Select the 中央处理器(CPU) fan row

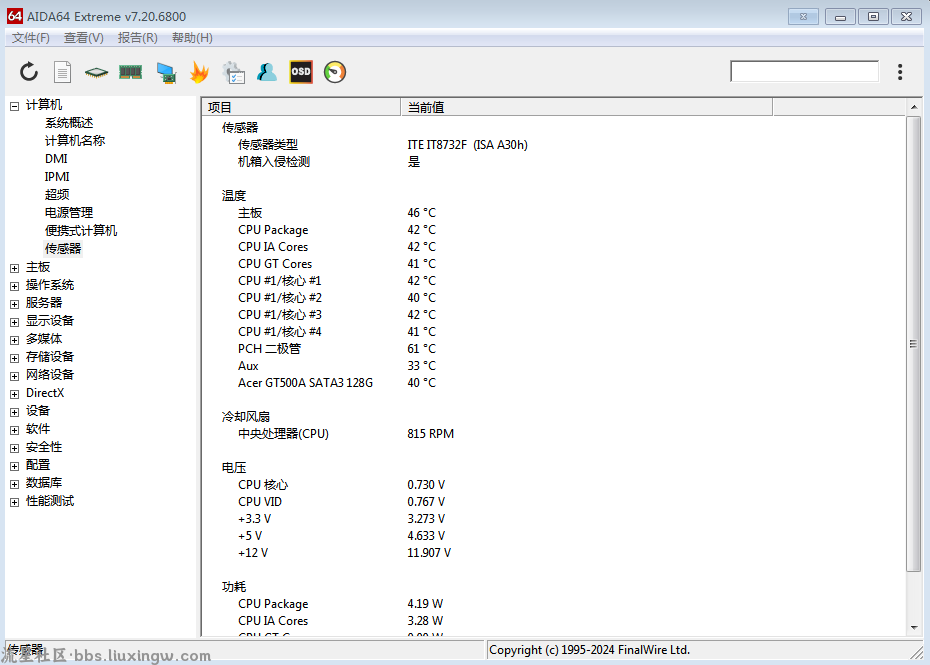tap(555, 434)
